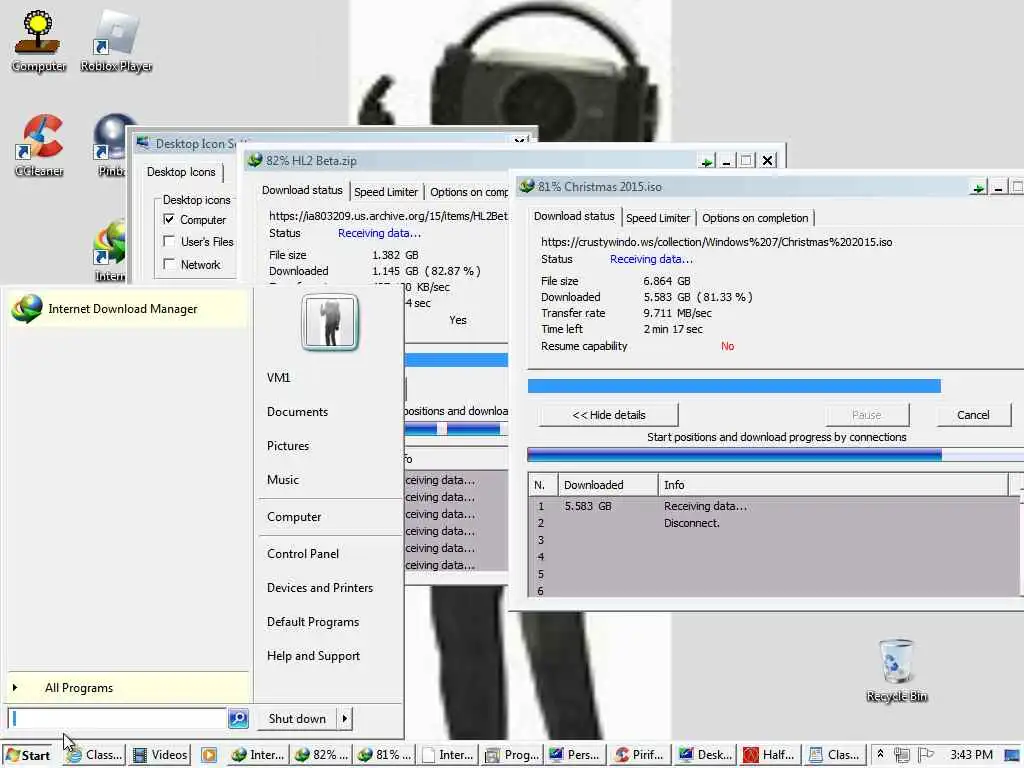The width and height of the screenshot is (1024, 768).
Task: Open the Pirif... taskbar item
Action: click(640, 755)
